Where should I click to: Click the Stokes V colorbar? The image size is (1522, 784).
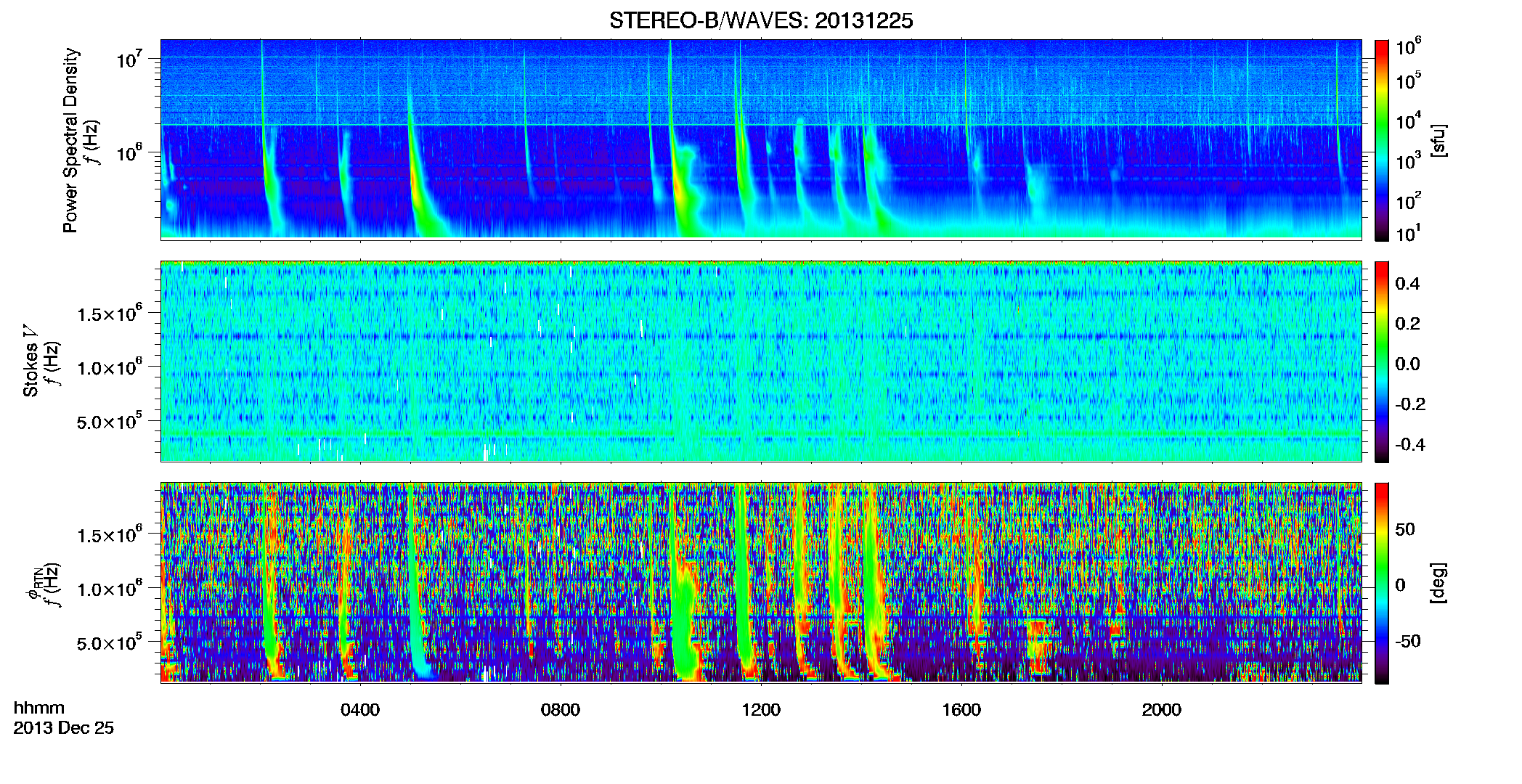click(x=1382, y=362)
